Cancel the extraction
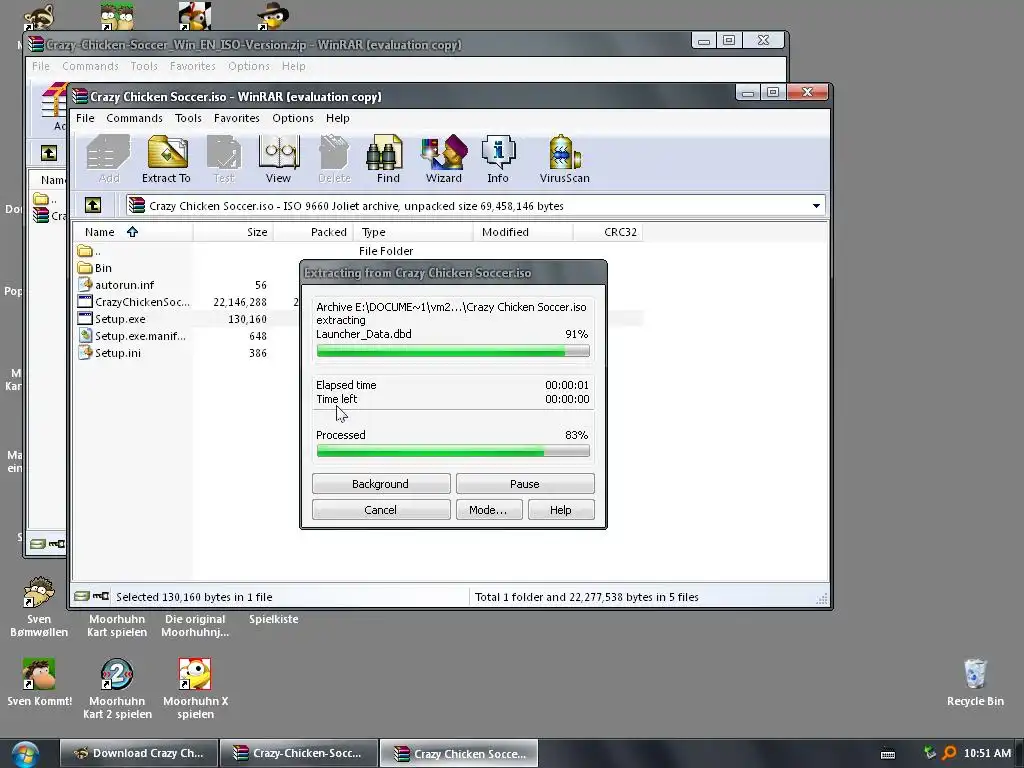1024x768 pixels. click(x=381, y=510)
